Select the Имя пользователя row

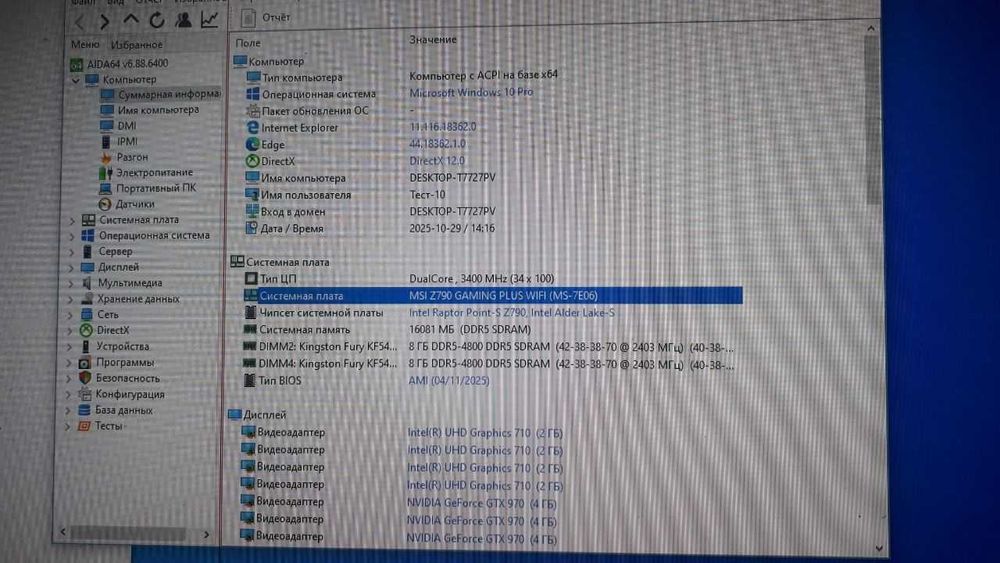(345, 194)
